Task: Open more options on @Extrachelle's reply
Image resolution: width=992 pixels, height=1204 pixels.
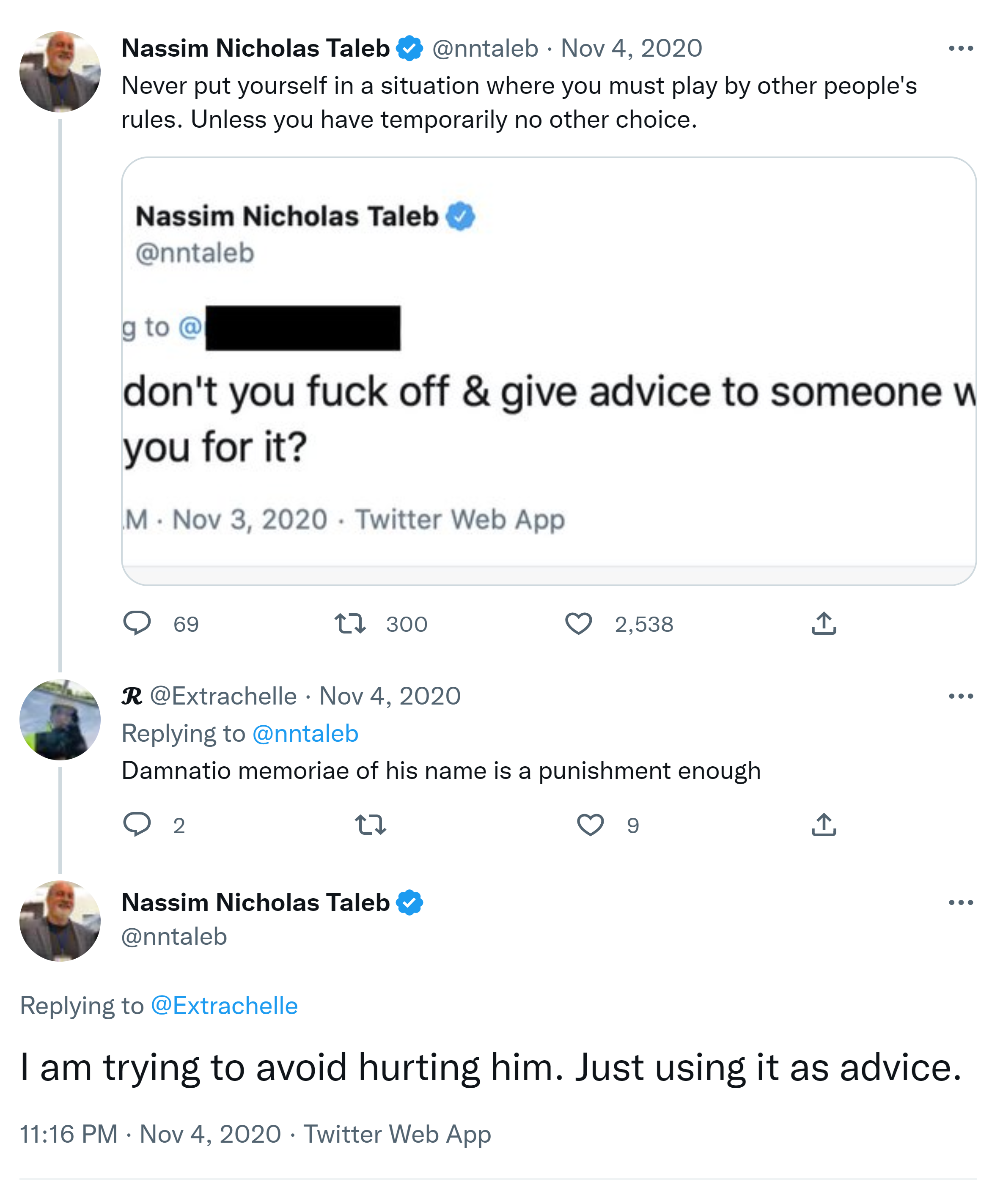Action: coord(960,696)
